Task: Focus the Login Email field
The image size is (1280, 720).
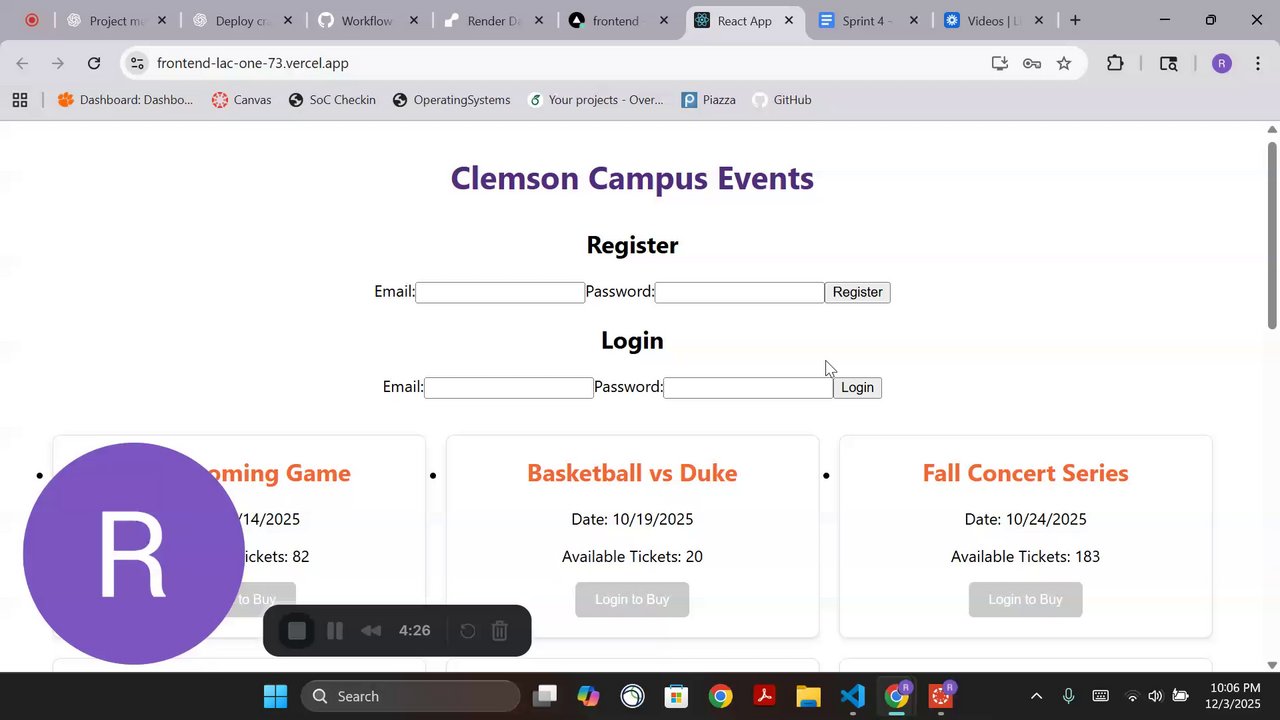Action: (509, 387)
